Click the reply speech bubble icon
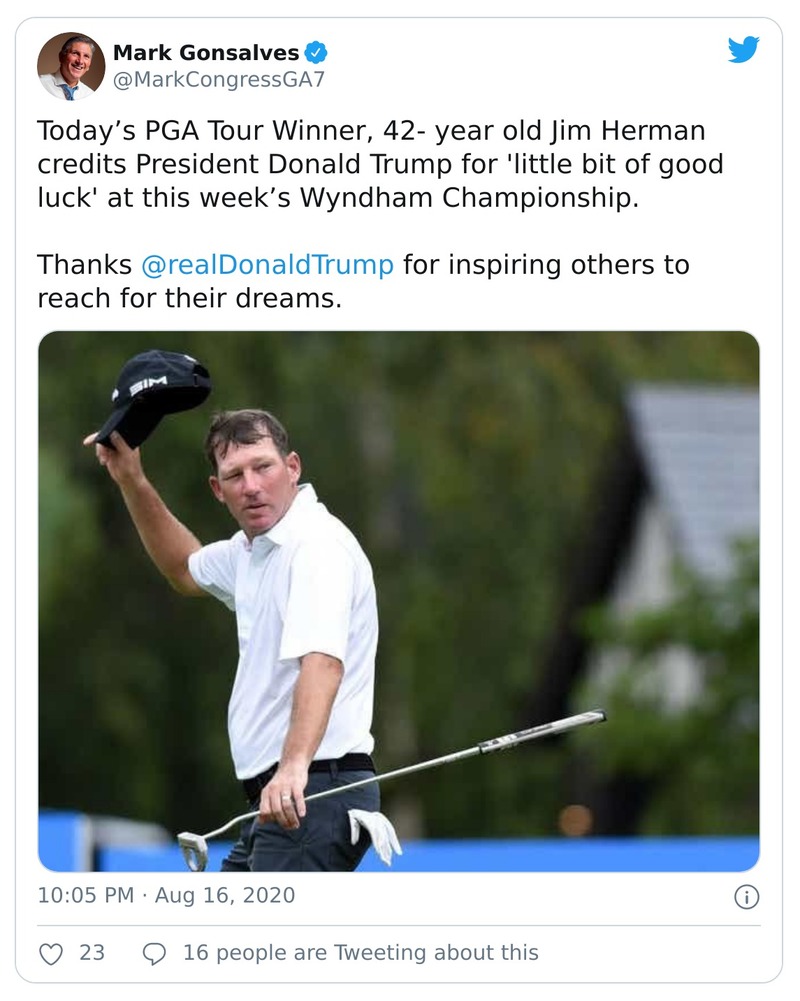800x1001 pixels. [154, 953]
